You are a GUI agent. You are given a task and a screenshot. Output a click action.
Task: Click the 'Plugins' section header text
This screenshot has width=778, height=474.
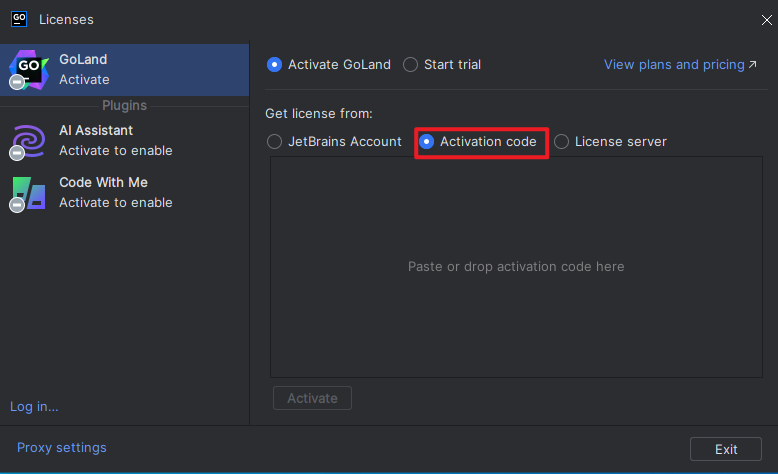[125, 106]
